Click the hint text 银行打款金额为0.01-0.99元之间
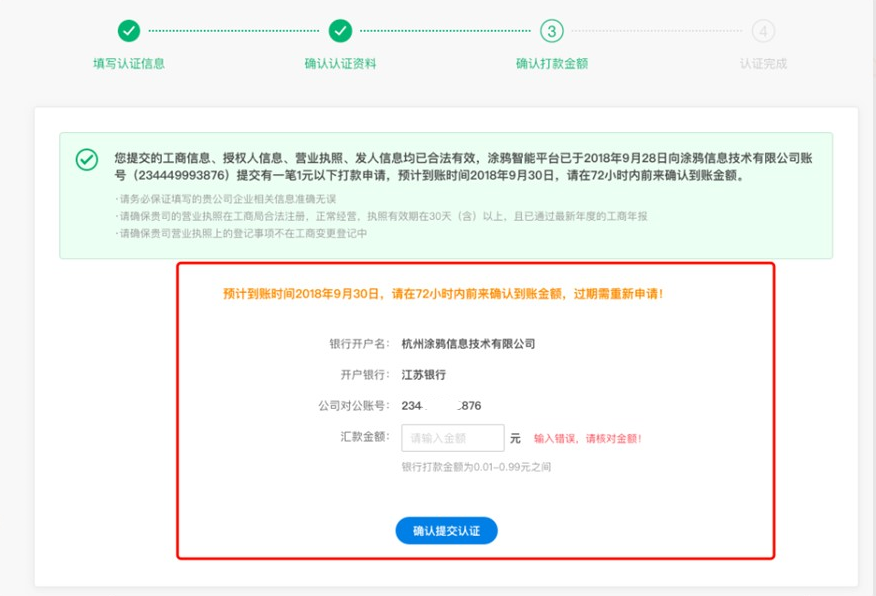 click(476, 467)
